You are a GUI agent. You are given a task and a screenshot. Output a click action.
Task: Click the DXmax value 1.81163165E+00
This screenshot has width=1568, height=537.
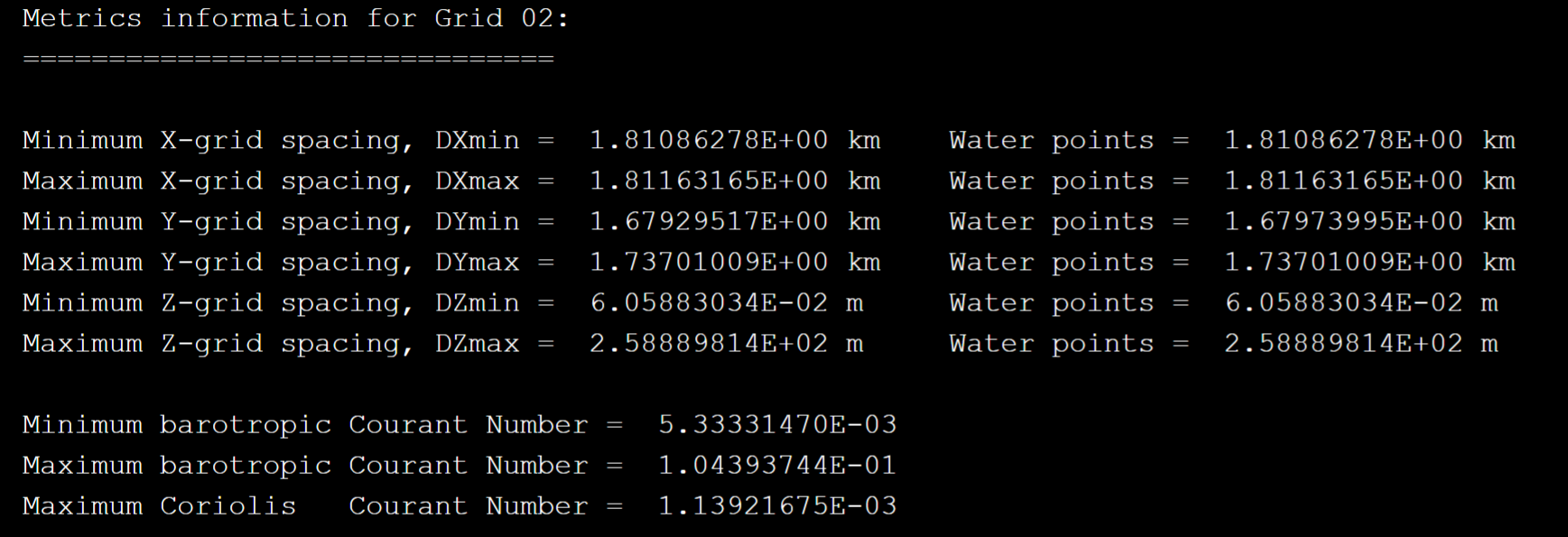coord(709,181)
